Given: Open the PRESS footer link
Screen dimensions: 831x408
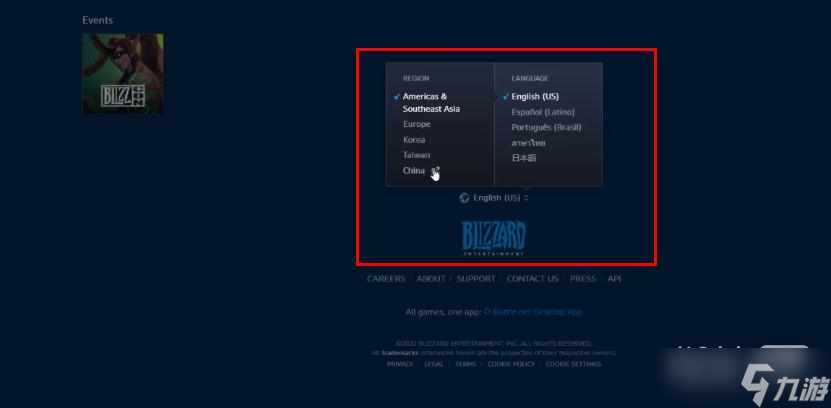Looking at the screenshot, I should pos(582,279).
